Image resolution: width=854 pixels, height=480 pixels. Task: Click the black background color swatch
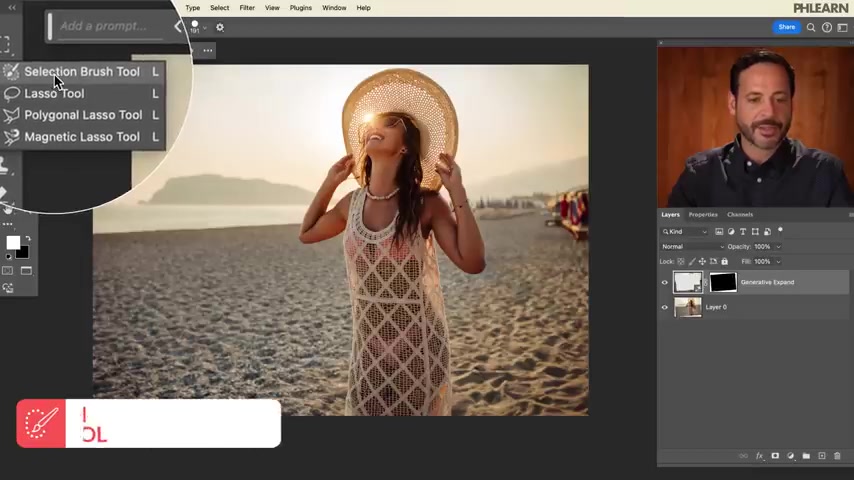pos(22,252)
